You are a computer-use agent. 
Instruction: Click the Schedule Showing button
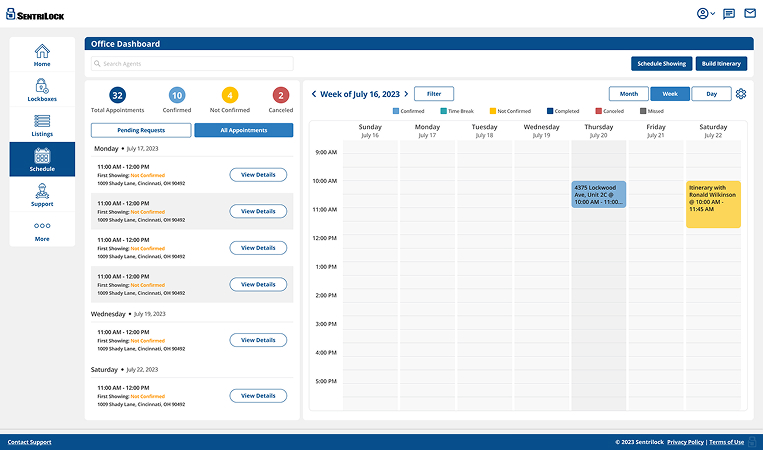click(x=661, y=63)
